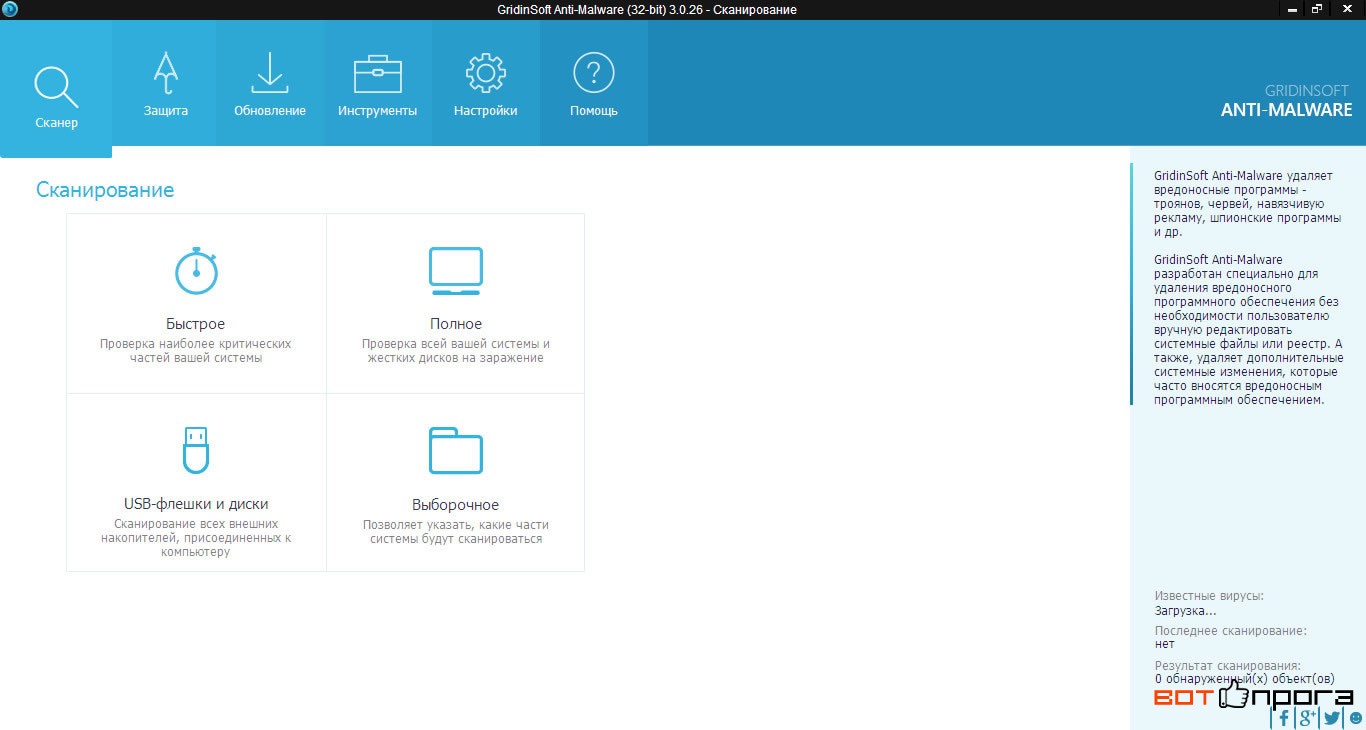Restore down the Anti-Malware window
The height and width of the screenshot is (730, 1366).
[x=1318, y=9]
